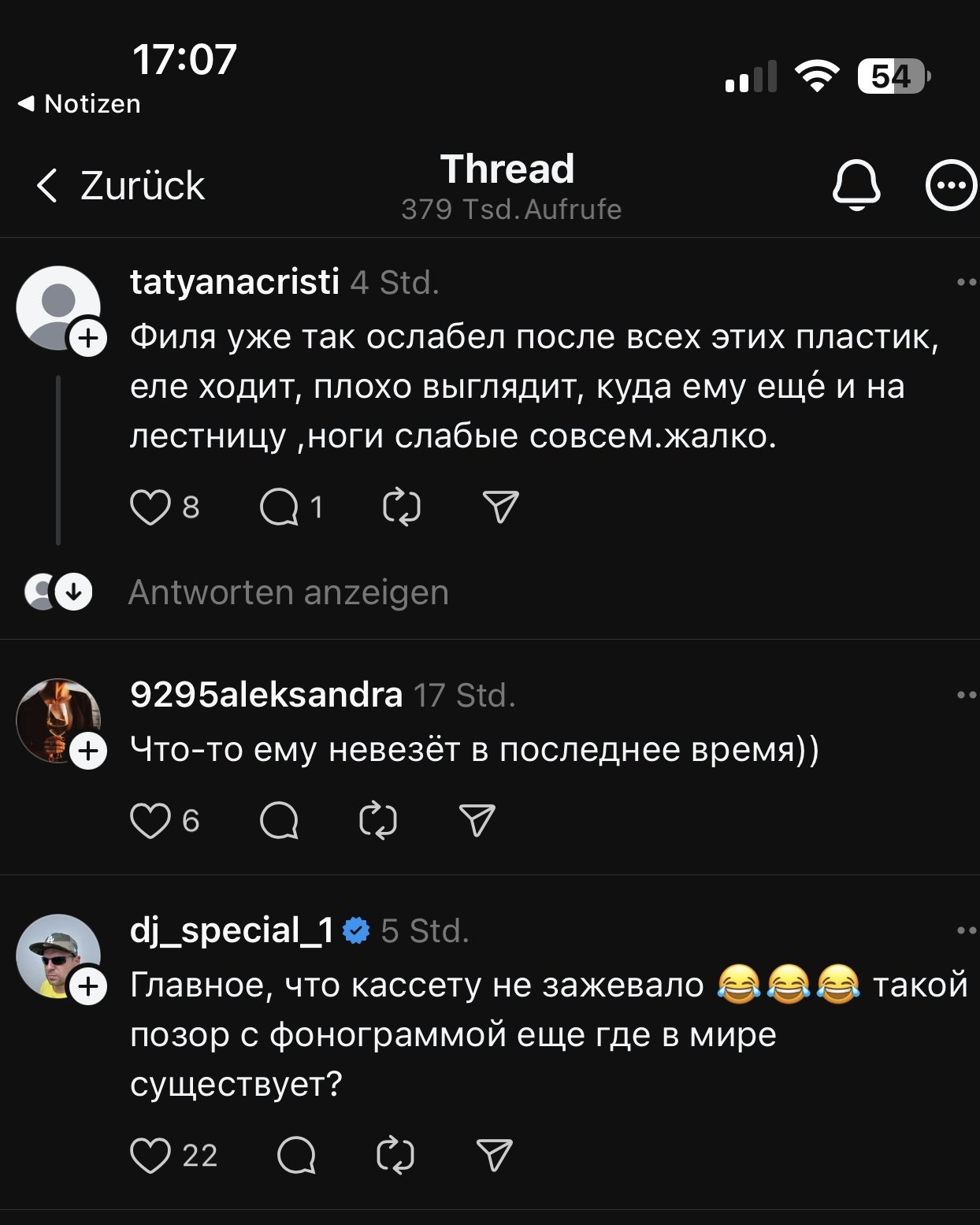980x1225 pixels.
Task: Repost 9295aleksandra's comment
Action: (378, 821)
